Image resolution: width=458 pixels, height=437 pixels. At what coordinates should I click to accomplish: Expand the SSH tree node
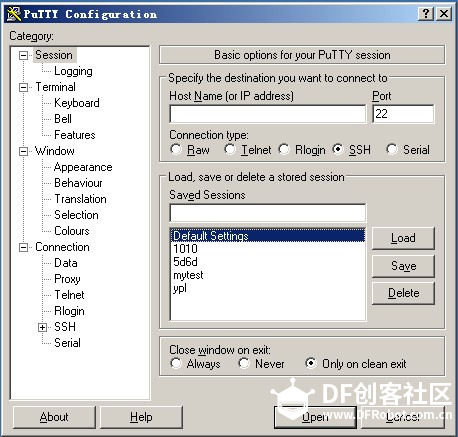[x=42, y=327]
